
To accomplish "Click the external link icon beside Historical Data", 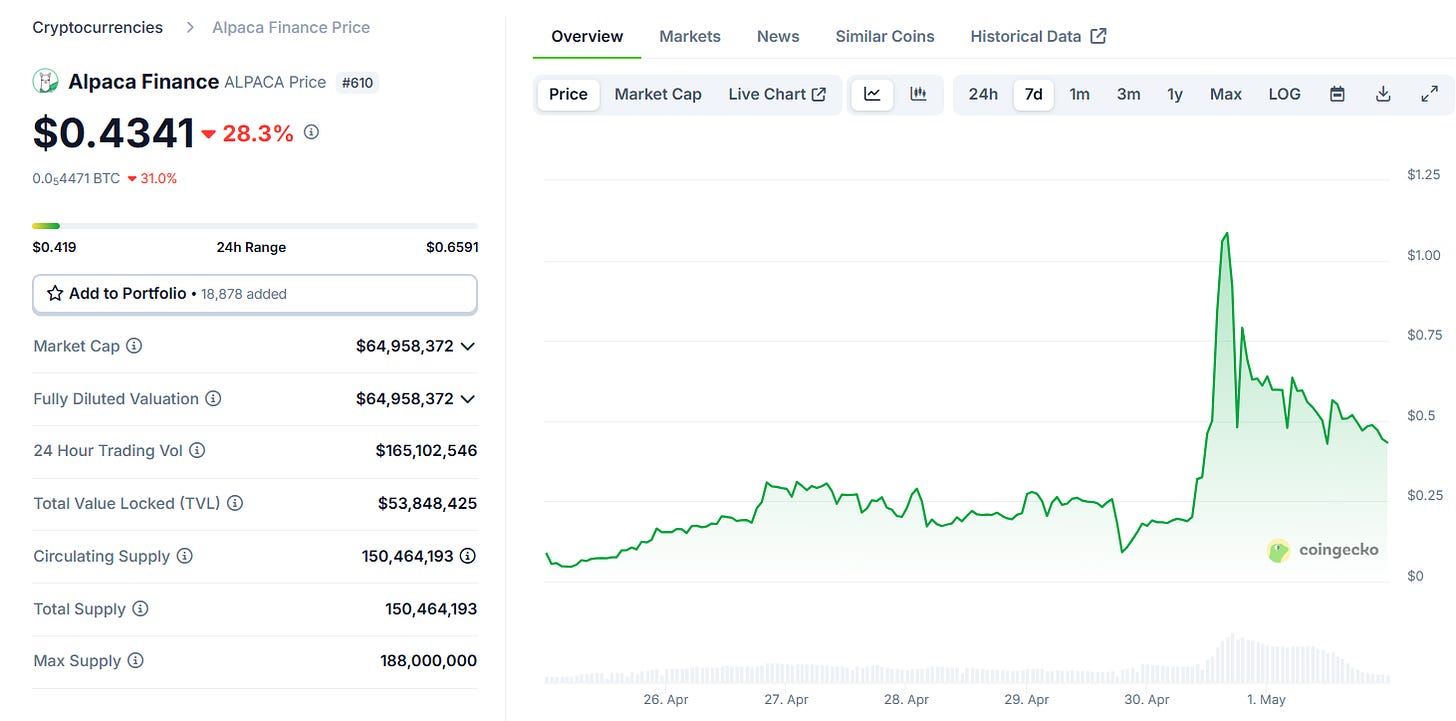I will [1098, 36].
